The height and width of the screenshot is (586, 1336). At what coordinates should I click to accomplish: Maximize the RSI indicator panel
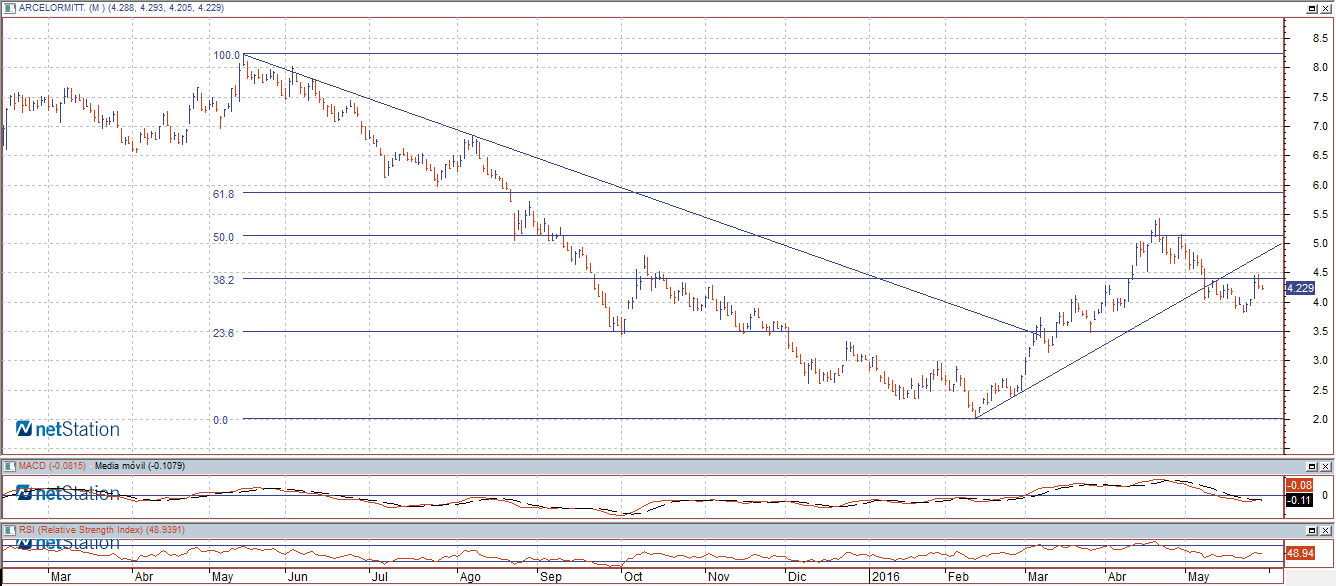point(1312,529)
